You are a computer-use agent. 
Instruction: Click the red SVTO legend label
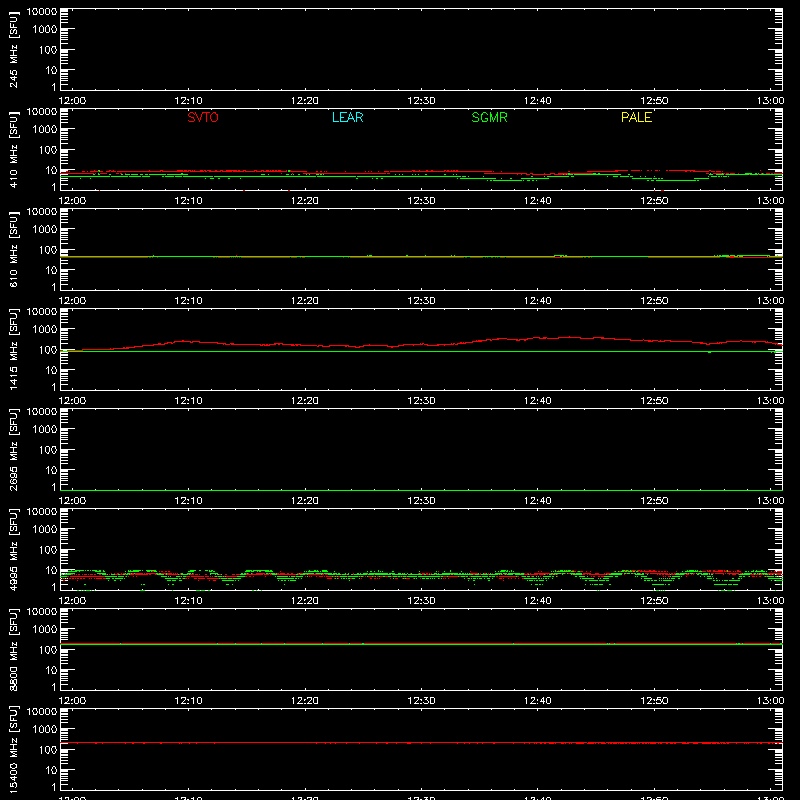[203, 117]
